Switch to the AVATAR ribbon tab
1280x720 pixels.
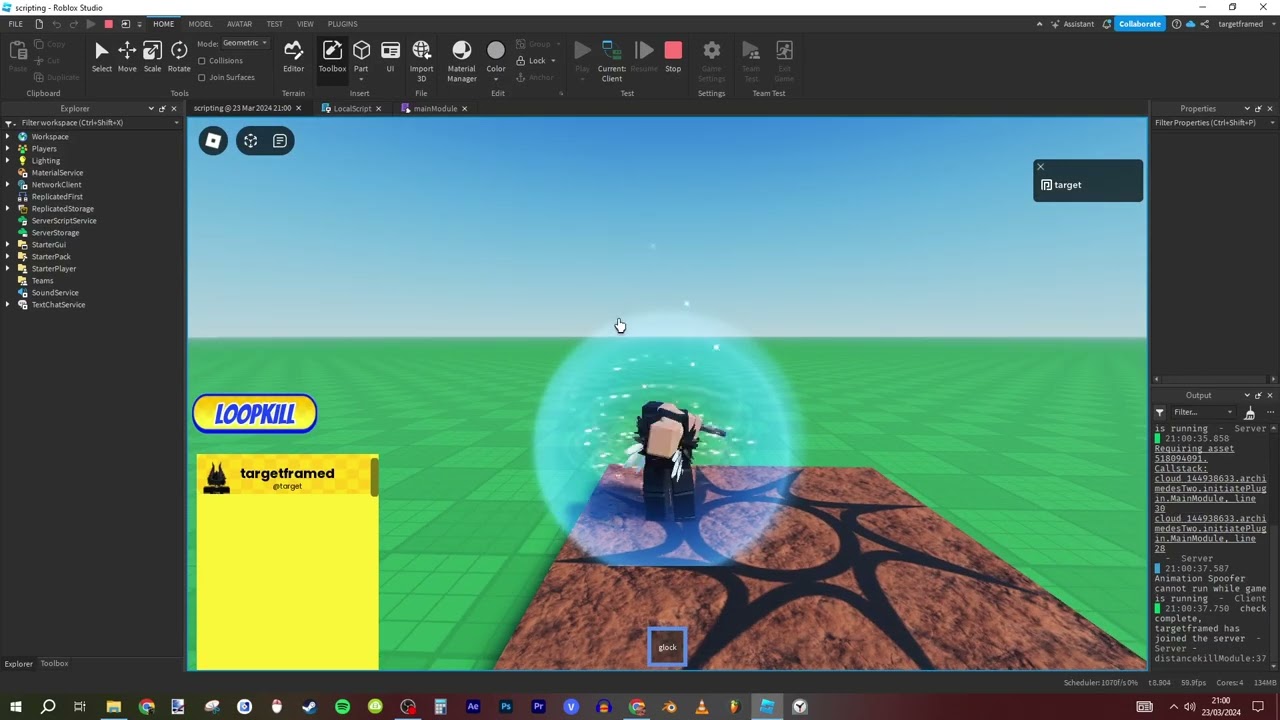point(240,24)
